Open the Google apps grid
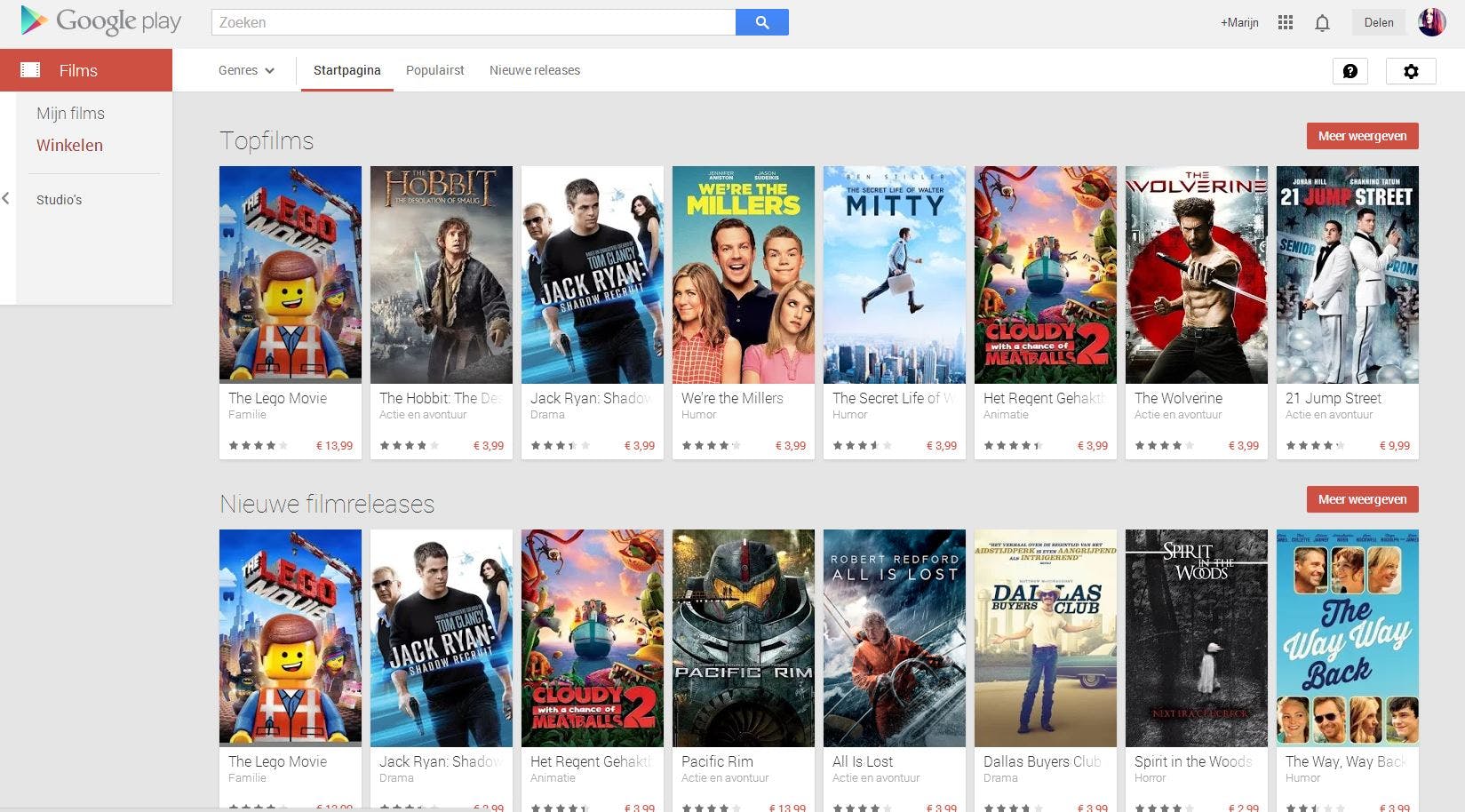 [x=1285, y=22]
